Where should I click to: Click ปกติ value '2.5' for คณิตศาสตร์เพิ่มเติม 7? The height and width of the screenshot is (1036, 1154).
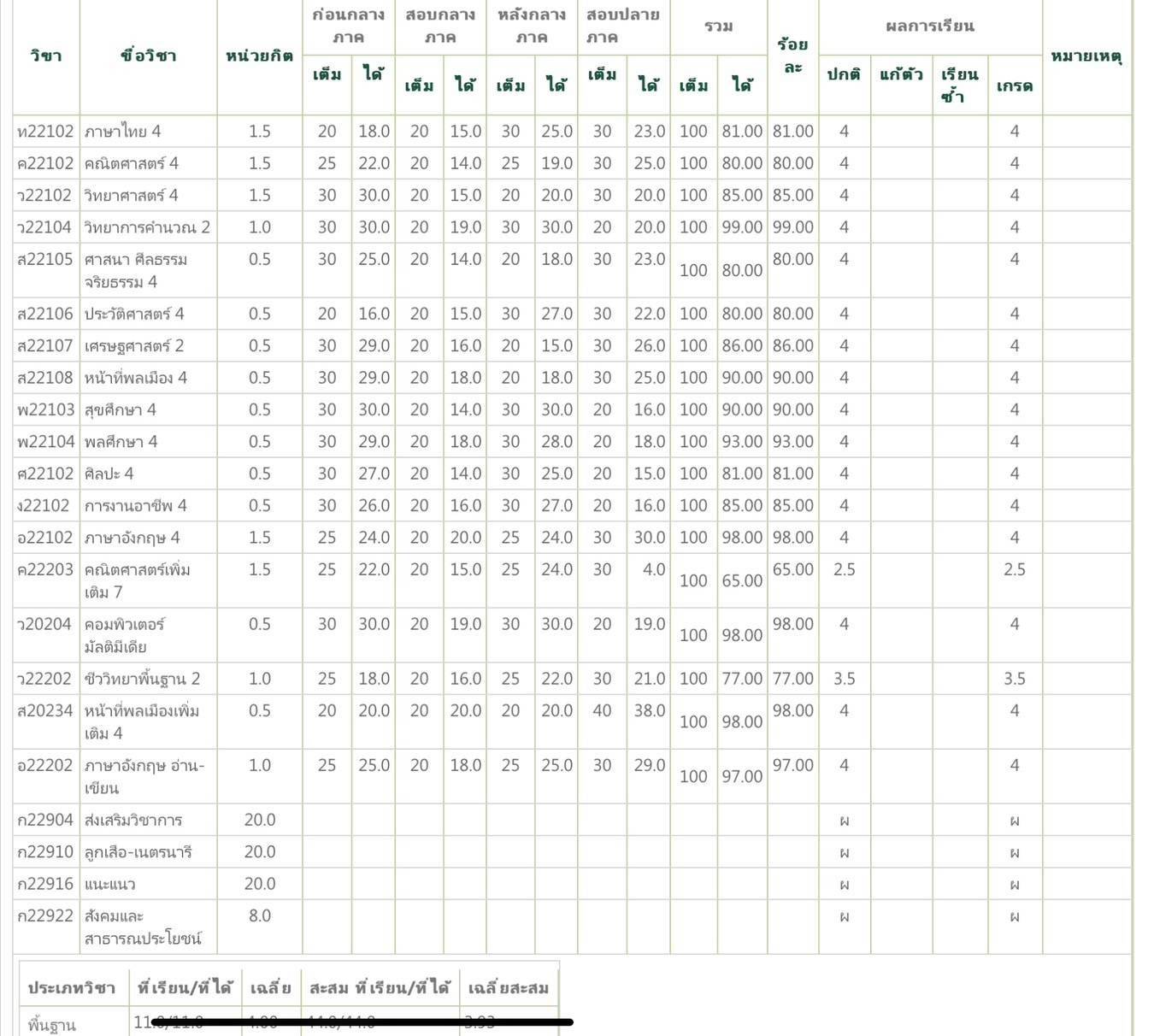[x=845, y=569]
